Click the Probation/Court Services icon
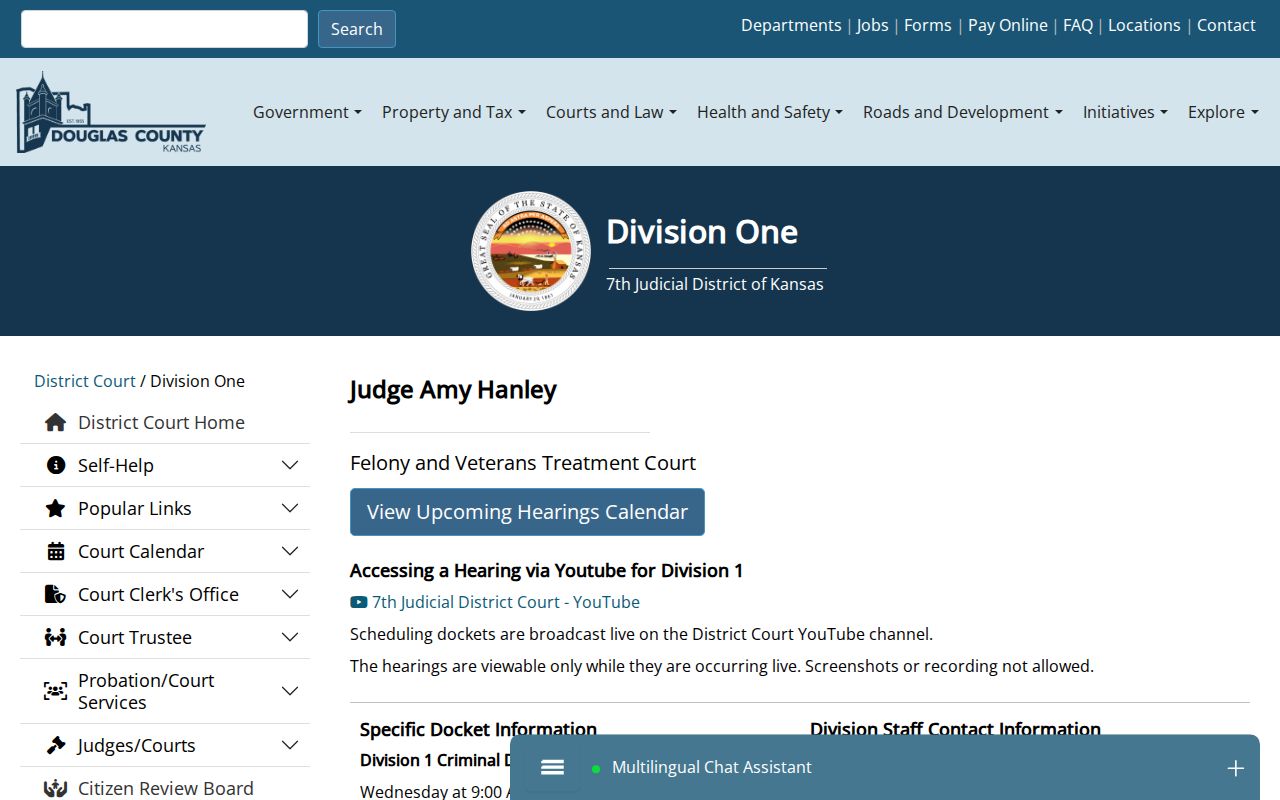The width and height of the screenshot is (1280, 800). coord(56,691)
